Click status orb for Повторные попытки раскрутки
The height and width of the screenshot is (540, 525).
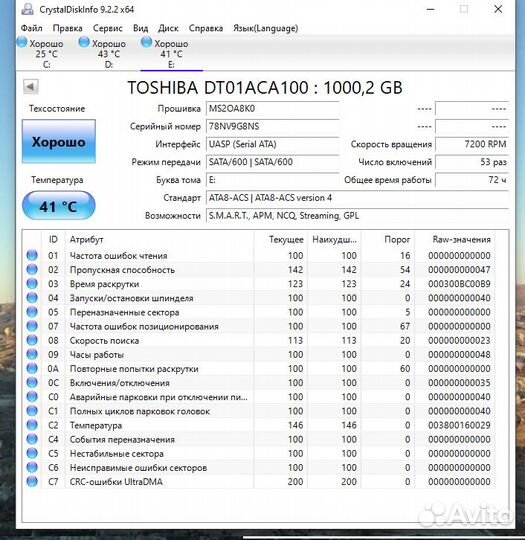32,368
